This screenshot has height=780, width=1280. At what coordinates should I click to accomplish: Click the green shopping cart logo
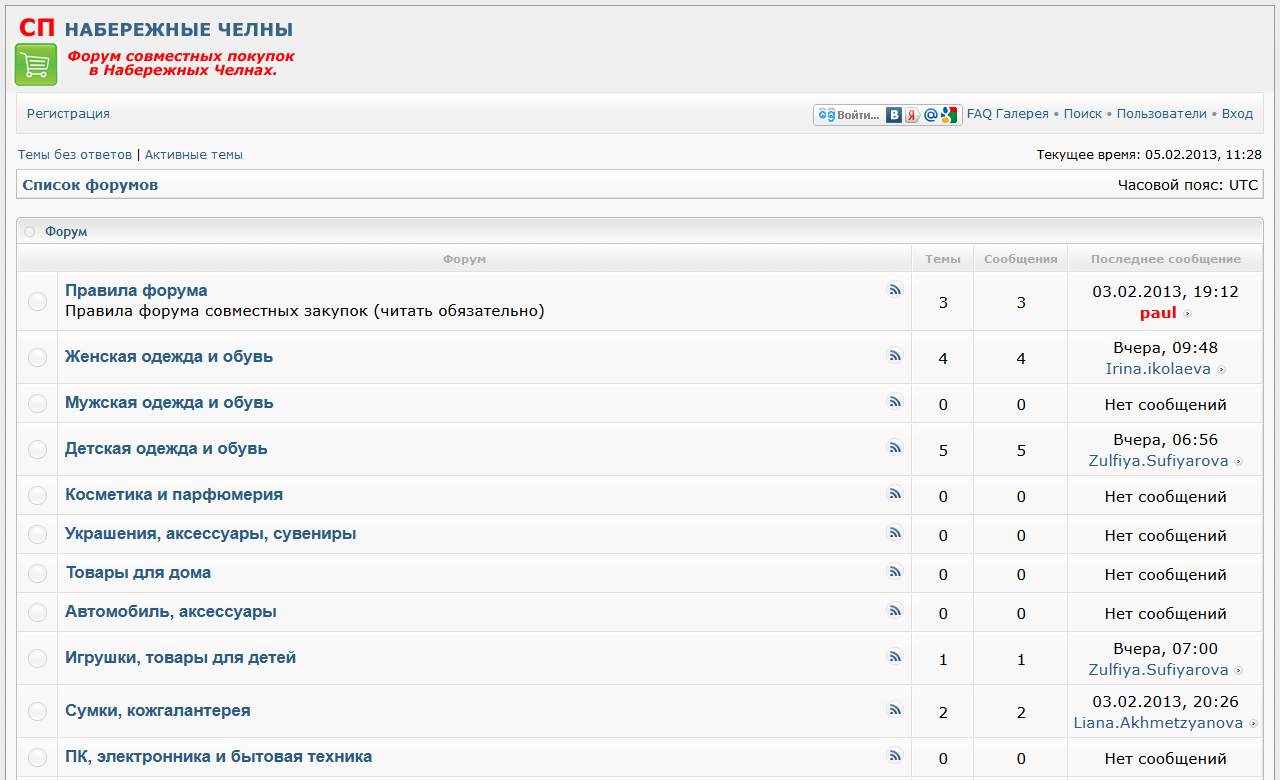[36, 65]
